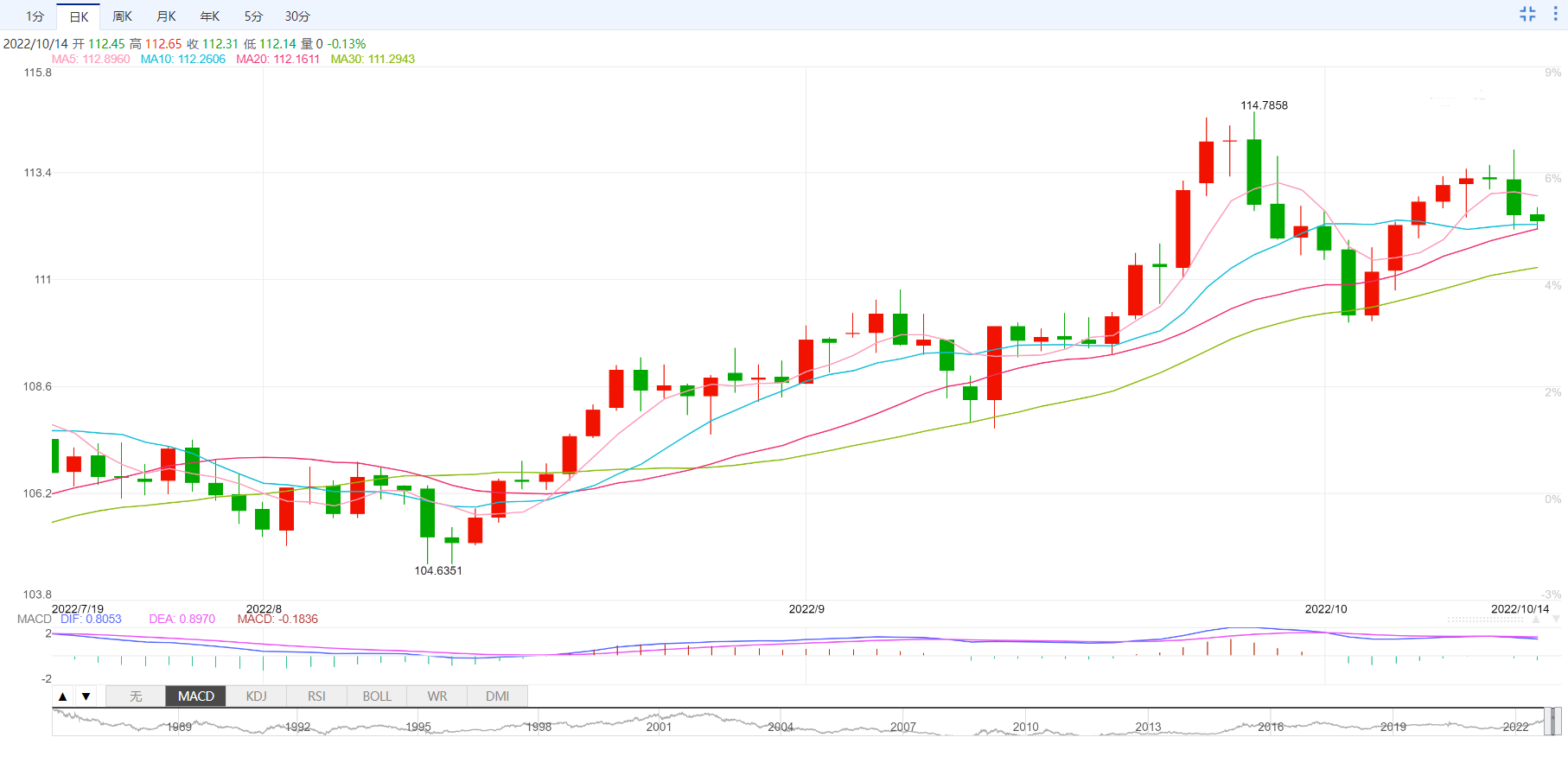Show the 1分 one-minute chart

(x=35, y=16)
